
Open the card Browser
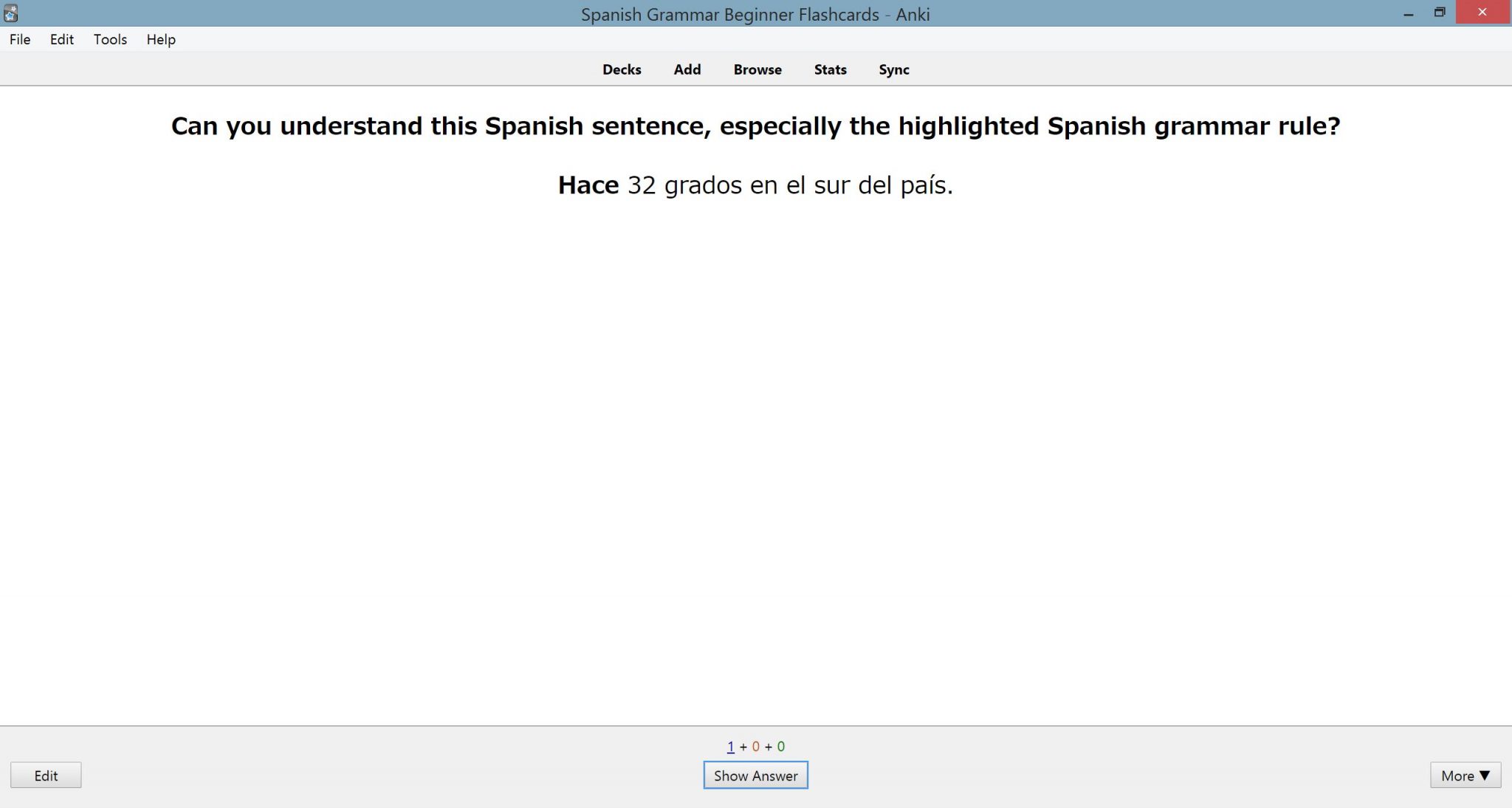point(757,69)
